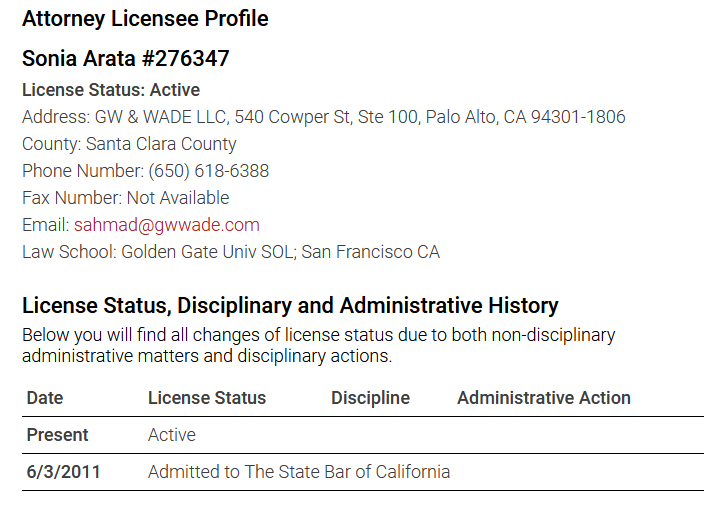This screenshot has height=509, width=704.
Task: Click the phone number (650) 618-6388
Action: click(x=209, y=171)
